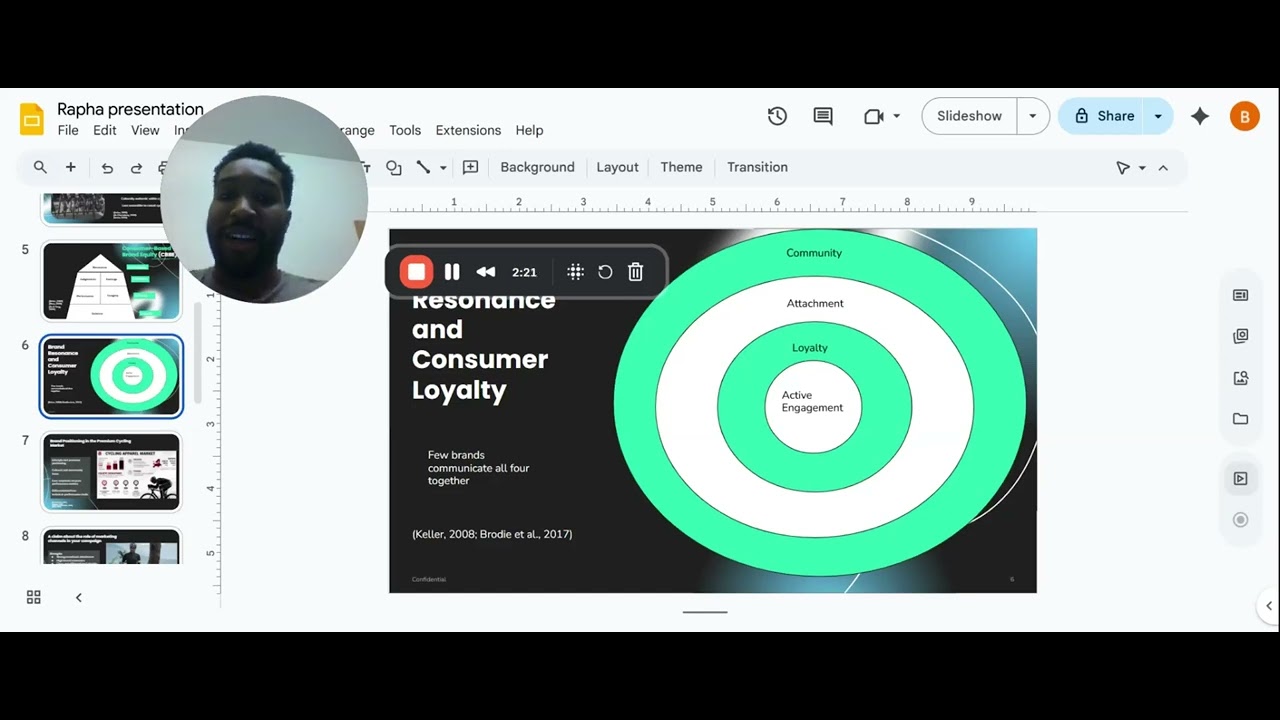Start the Slideshow
Image resolution: width=1280 pixels, height=720 pixels.
(x=969, y=116)
